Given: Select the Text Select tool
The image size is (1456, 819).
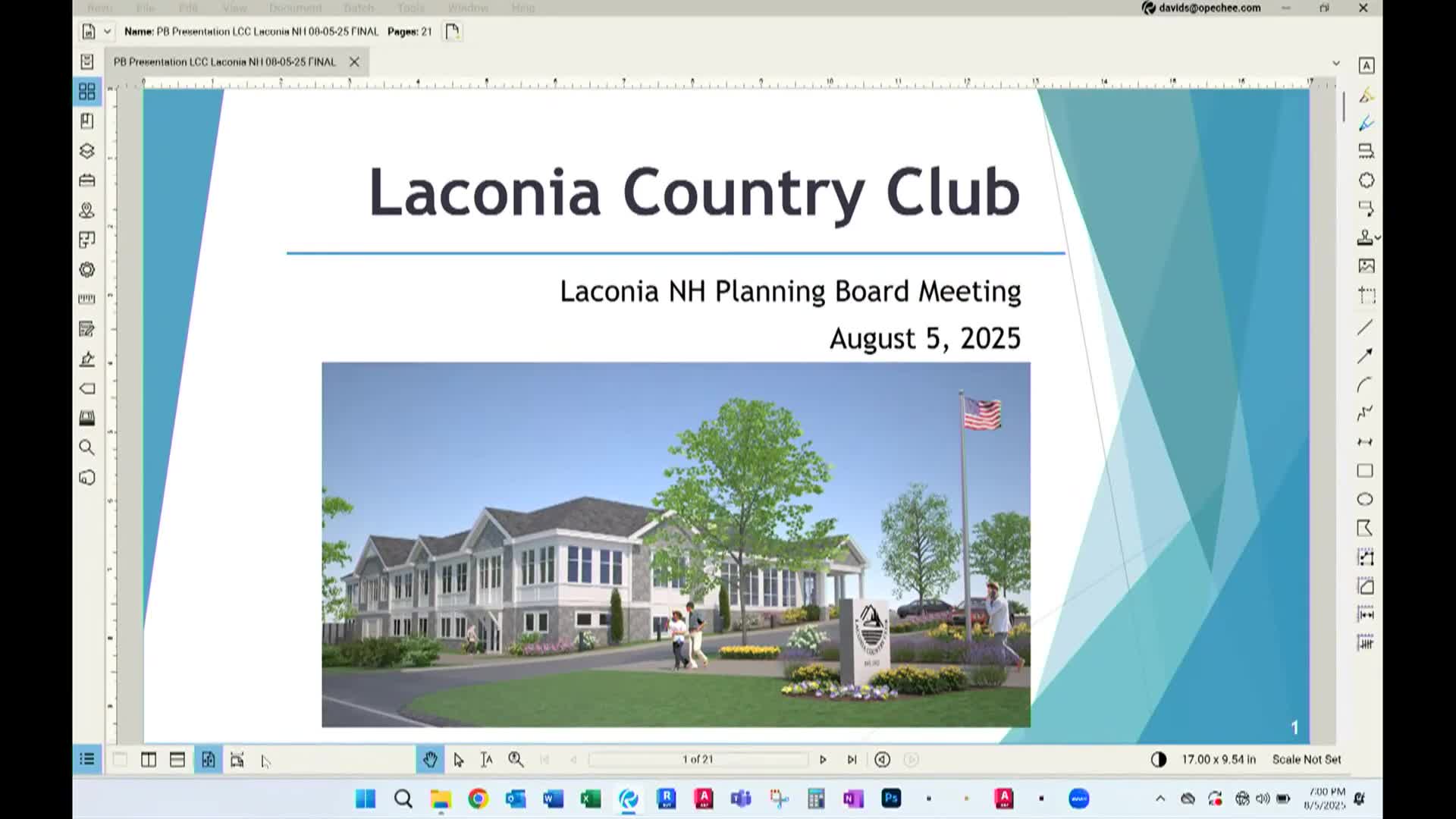Looking at the screenshot, I should point(487,759).
